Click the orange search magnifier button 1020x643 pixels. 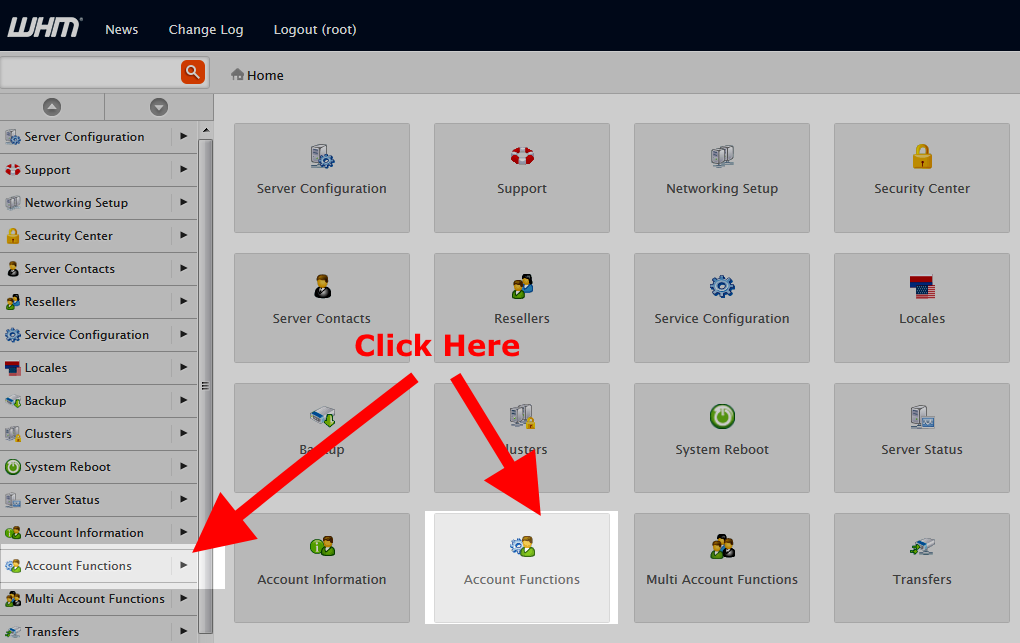pyautogui.click(x=192, y=72)
